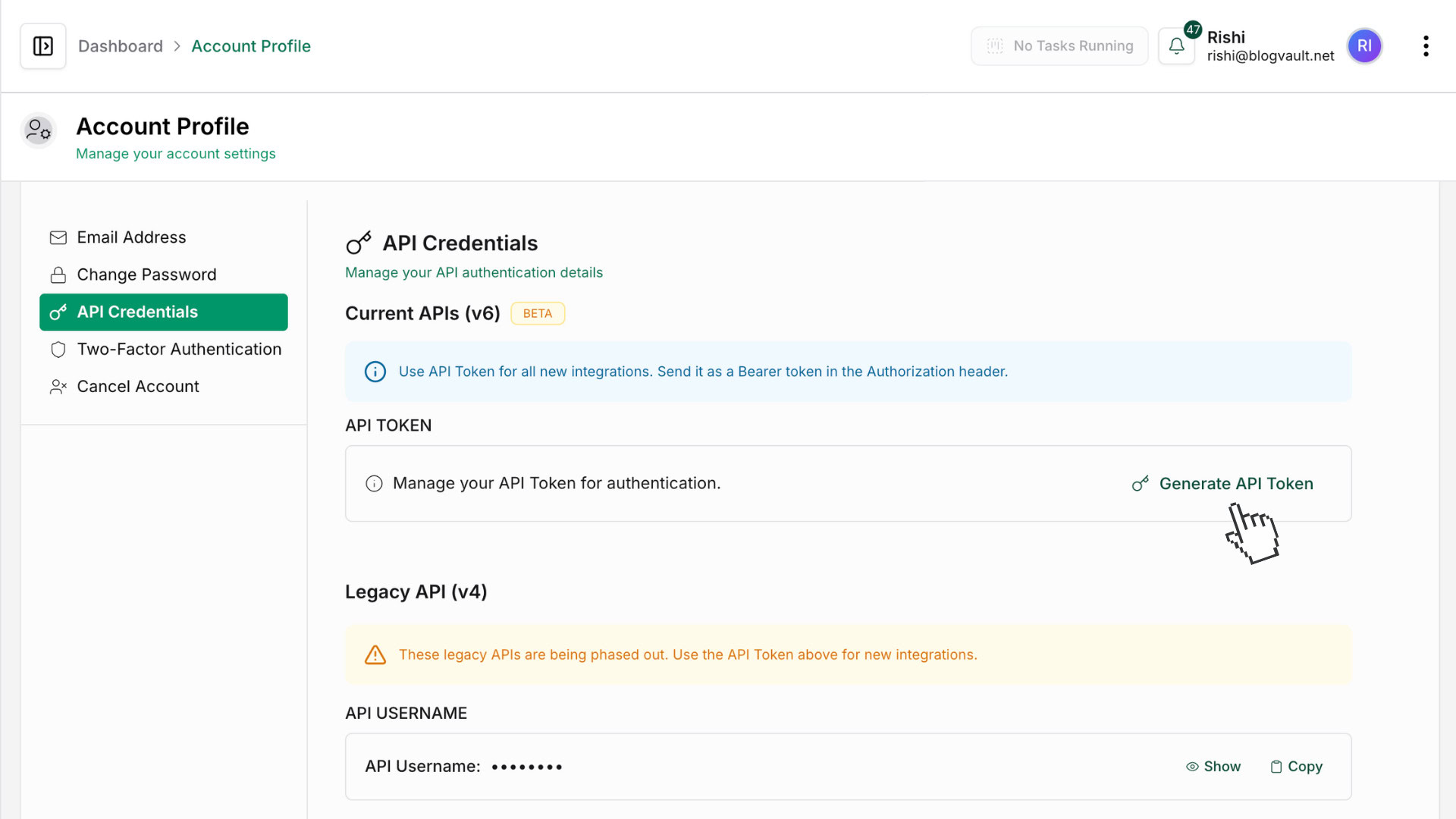Click the info icon in the blue banner
This screenshot has height=819, width=1456.
[375, 372]
